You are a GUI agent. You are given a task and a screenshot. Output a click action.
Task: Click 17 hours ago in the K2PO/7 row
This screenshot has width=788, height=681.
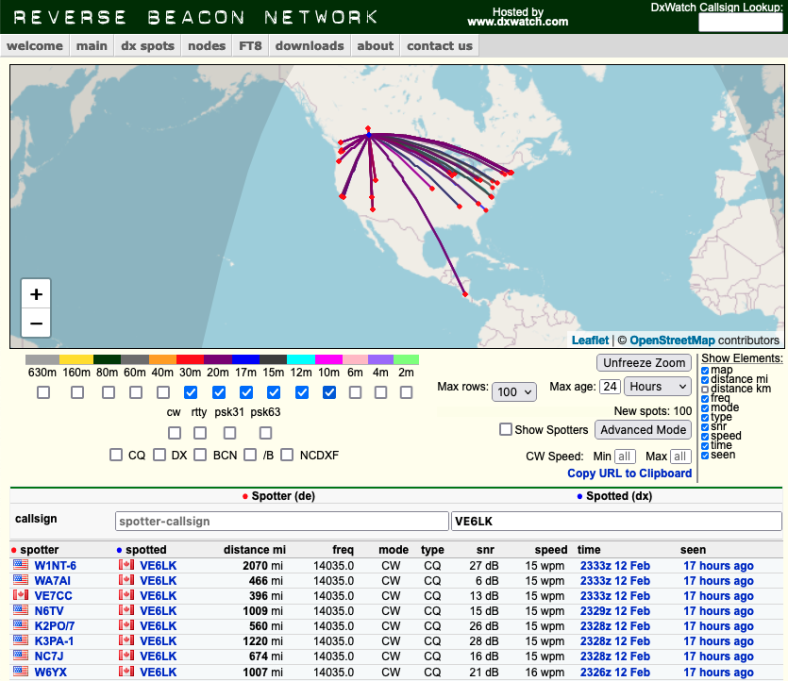coord(718,626)
